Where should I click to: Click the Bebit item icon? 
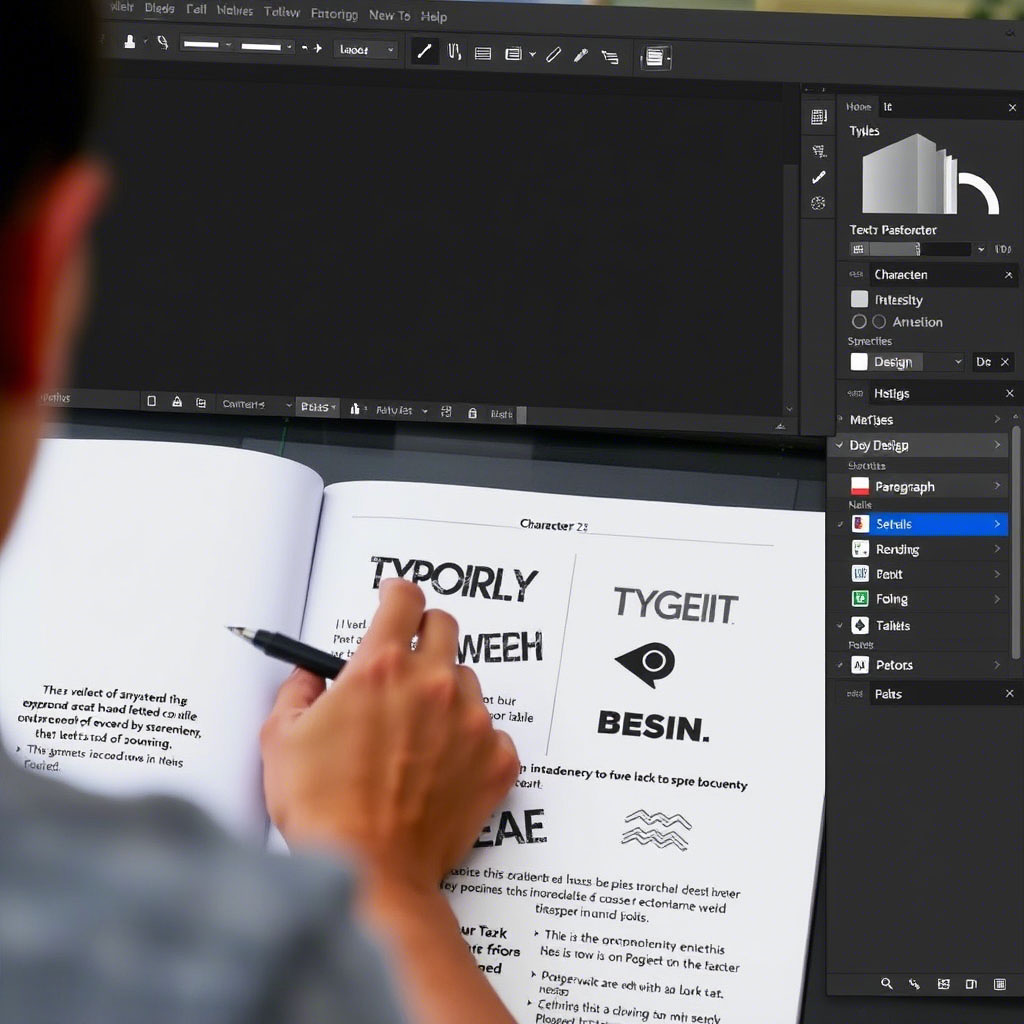pyautogui.click(x=860, y=573)
